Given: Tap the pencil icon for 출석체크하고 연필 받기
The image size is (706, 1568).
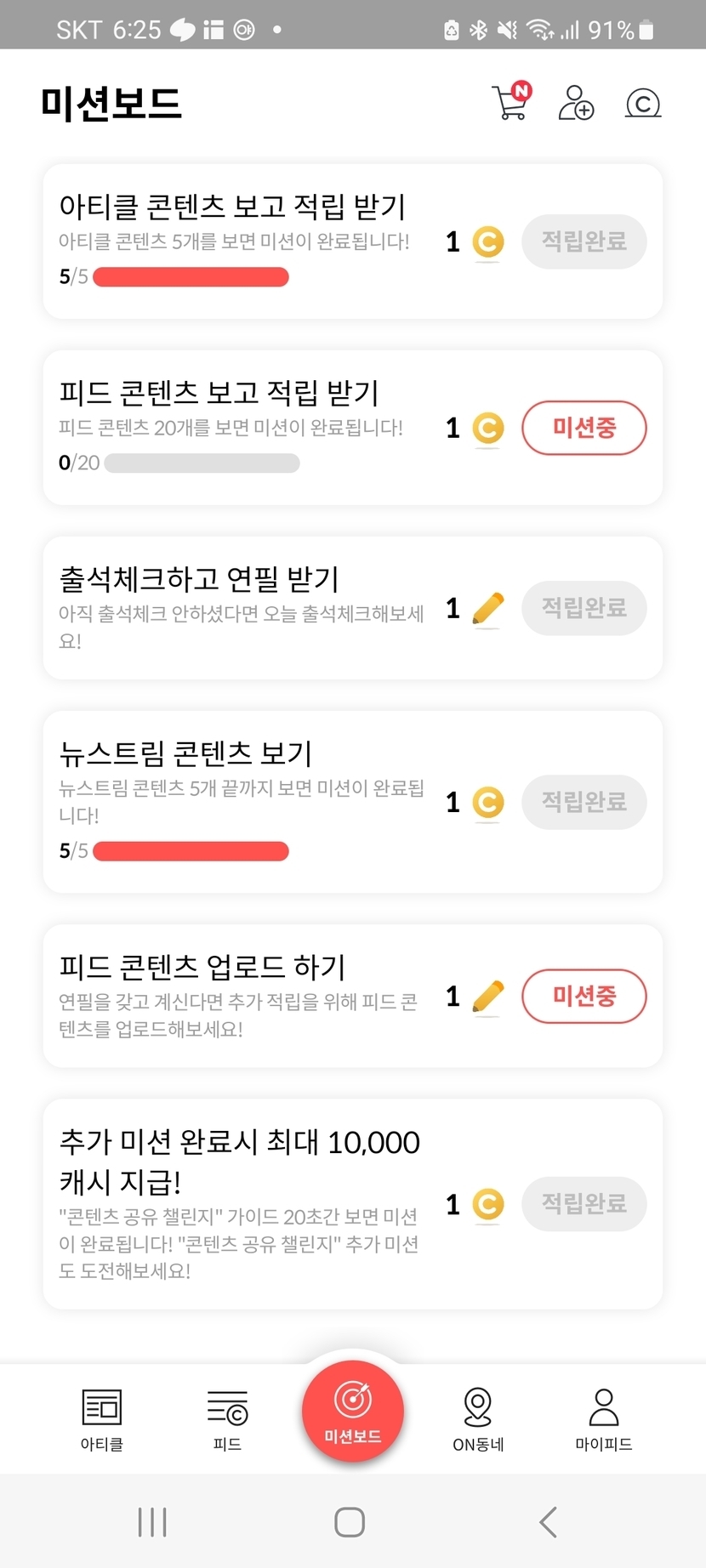Looking at the screenshot, I should pos(487,609).
